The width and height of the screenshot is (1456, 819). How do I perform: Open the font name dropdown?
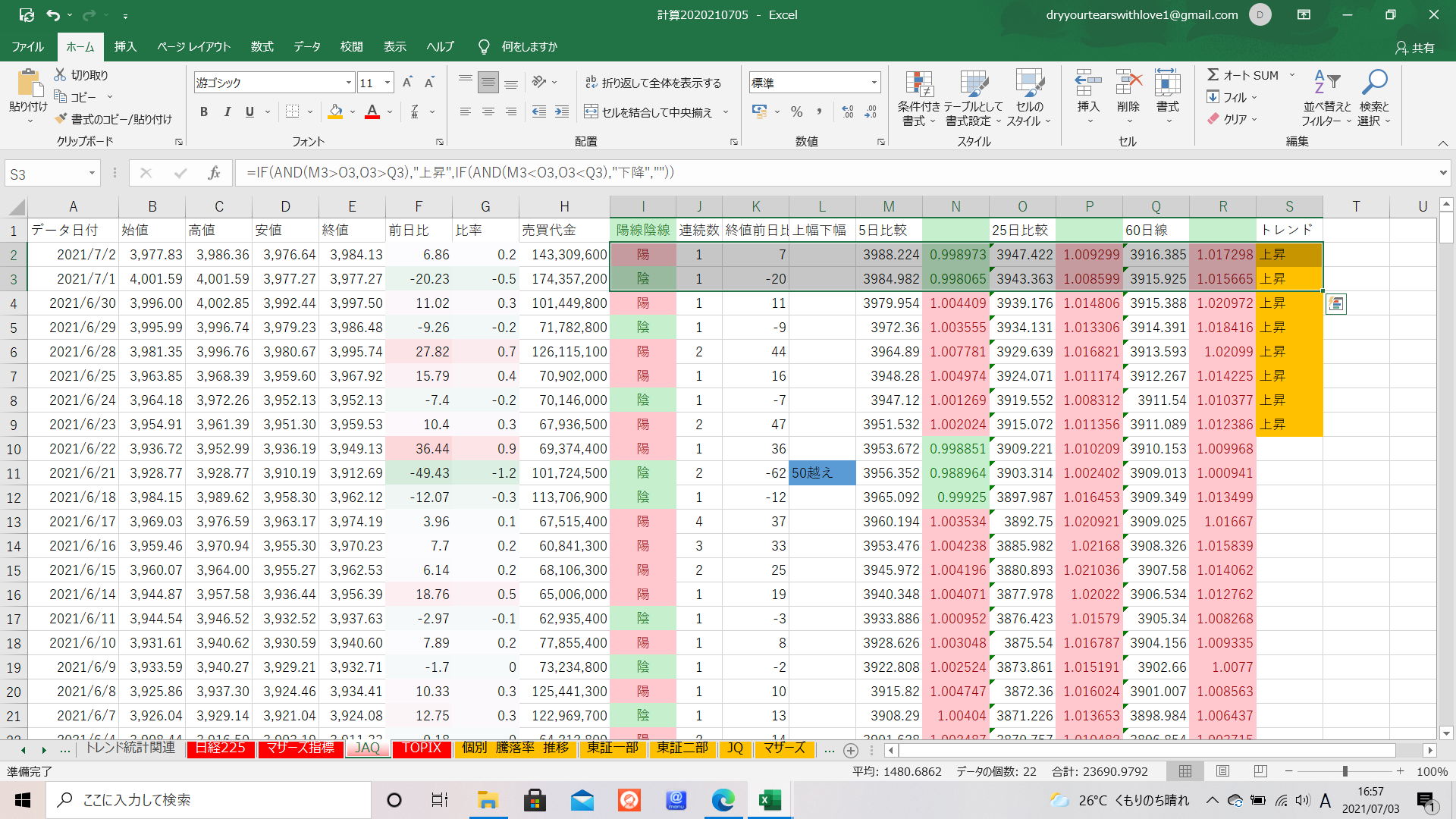click(x=349, y=83)
